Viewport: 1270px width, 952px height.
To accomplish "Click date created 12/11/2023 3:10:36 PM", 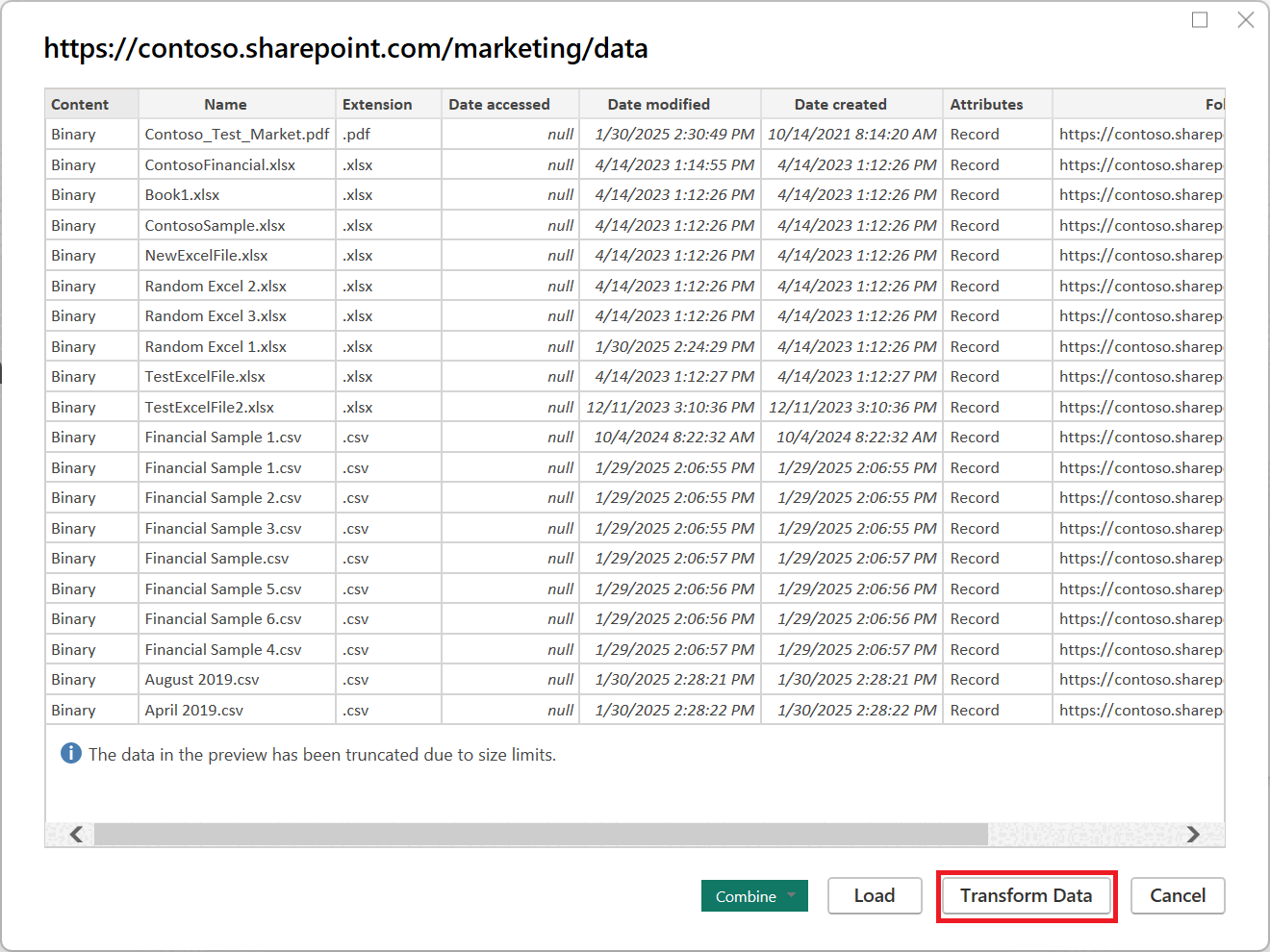I will click(x=851, y=407).
